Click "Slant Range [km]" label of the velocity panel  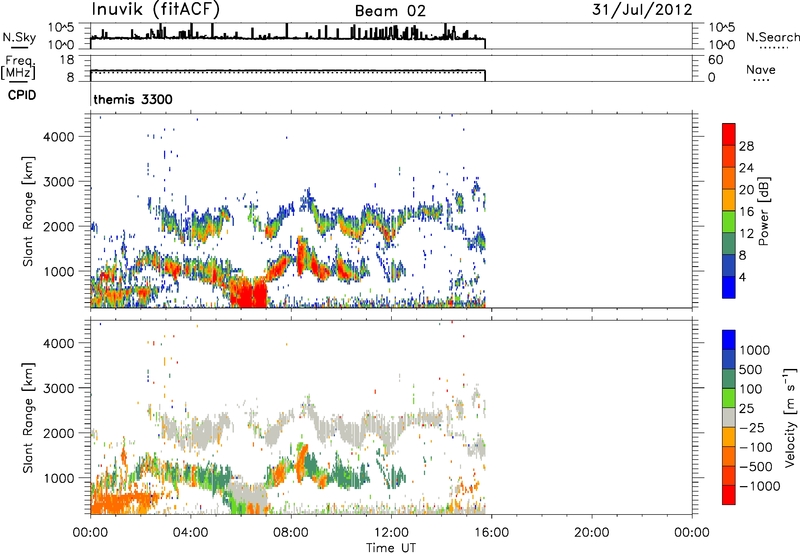[28, 418]
